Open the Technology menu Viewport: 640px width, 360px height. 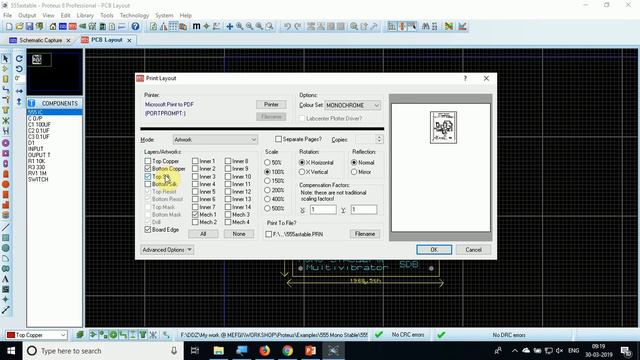click(134, 16)
